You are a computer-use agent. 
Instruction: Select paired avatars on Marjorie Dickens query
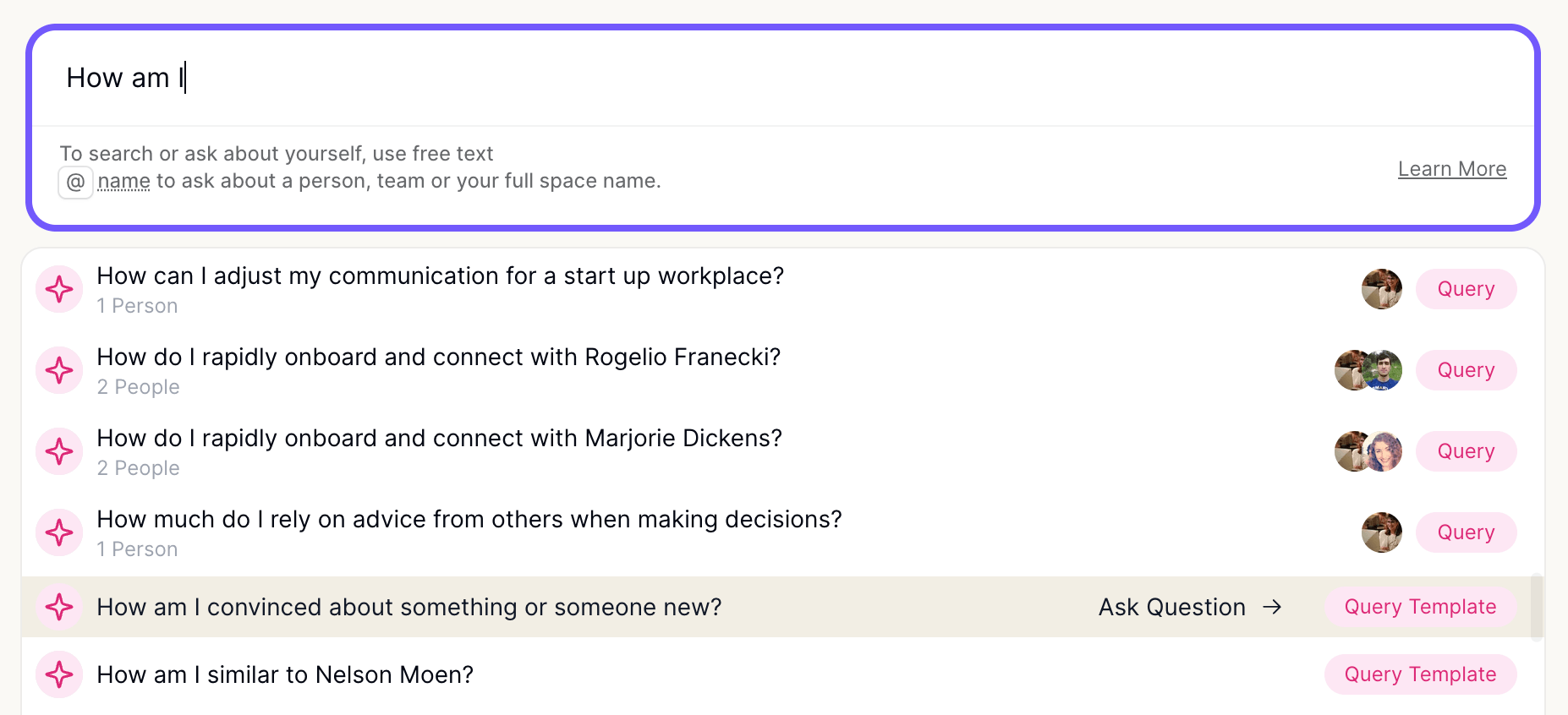[x=1368, y=451]
